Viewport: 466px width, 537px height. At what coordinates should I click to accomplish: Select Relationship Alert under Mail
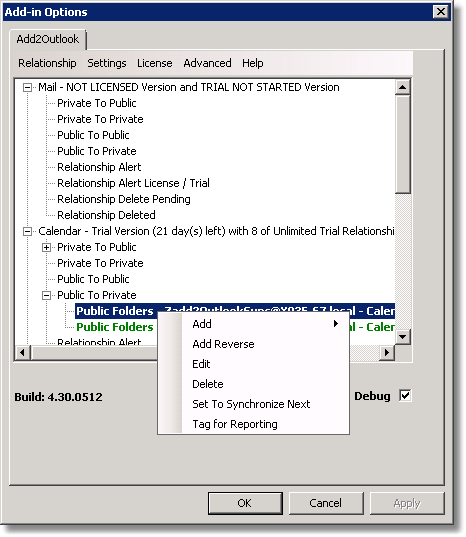click(x=99, y=167)
